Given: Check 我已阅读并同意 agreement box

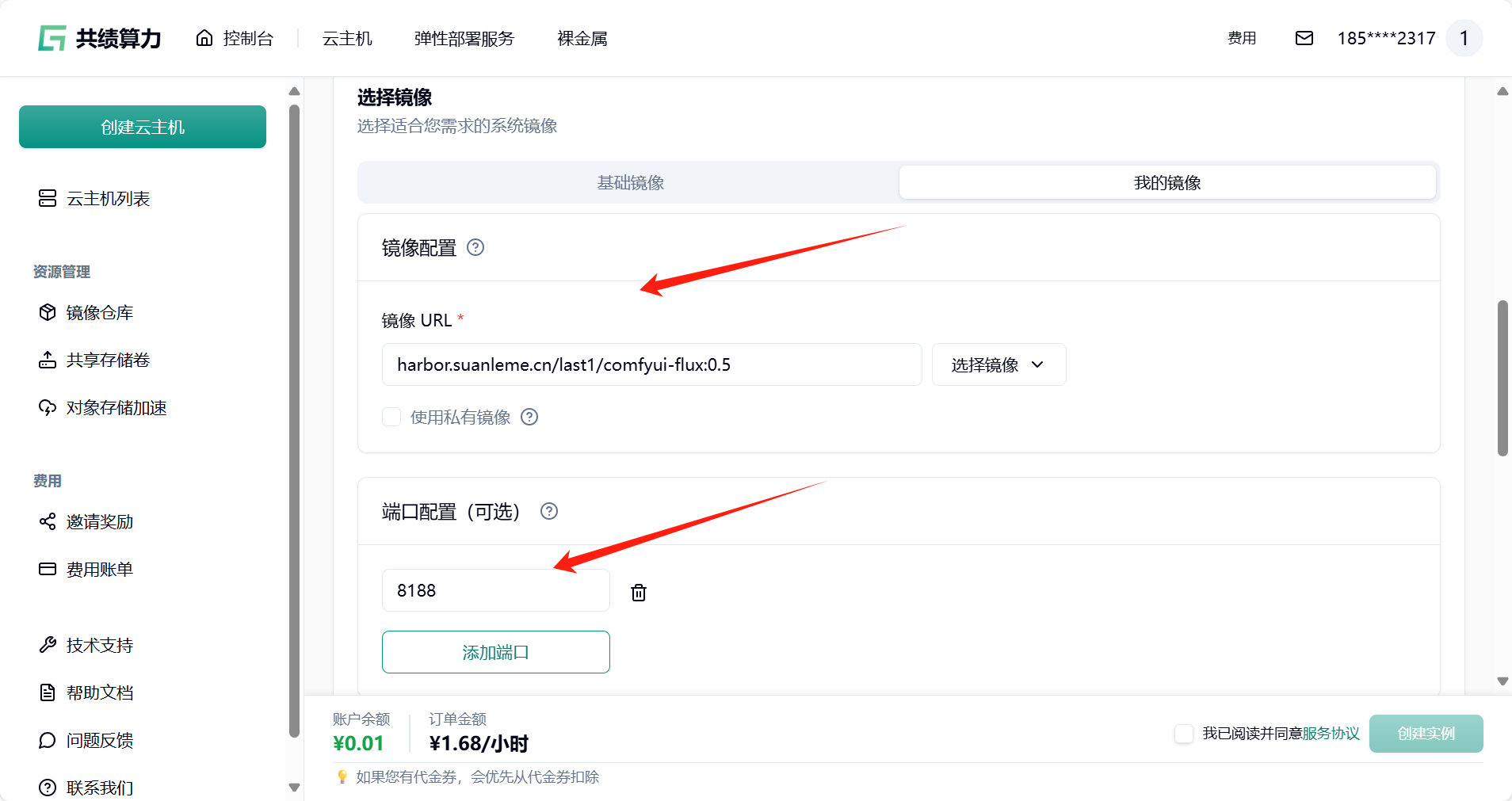Looking at the screenshot, I should (1184, 734).
